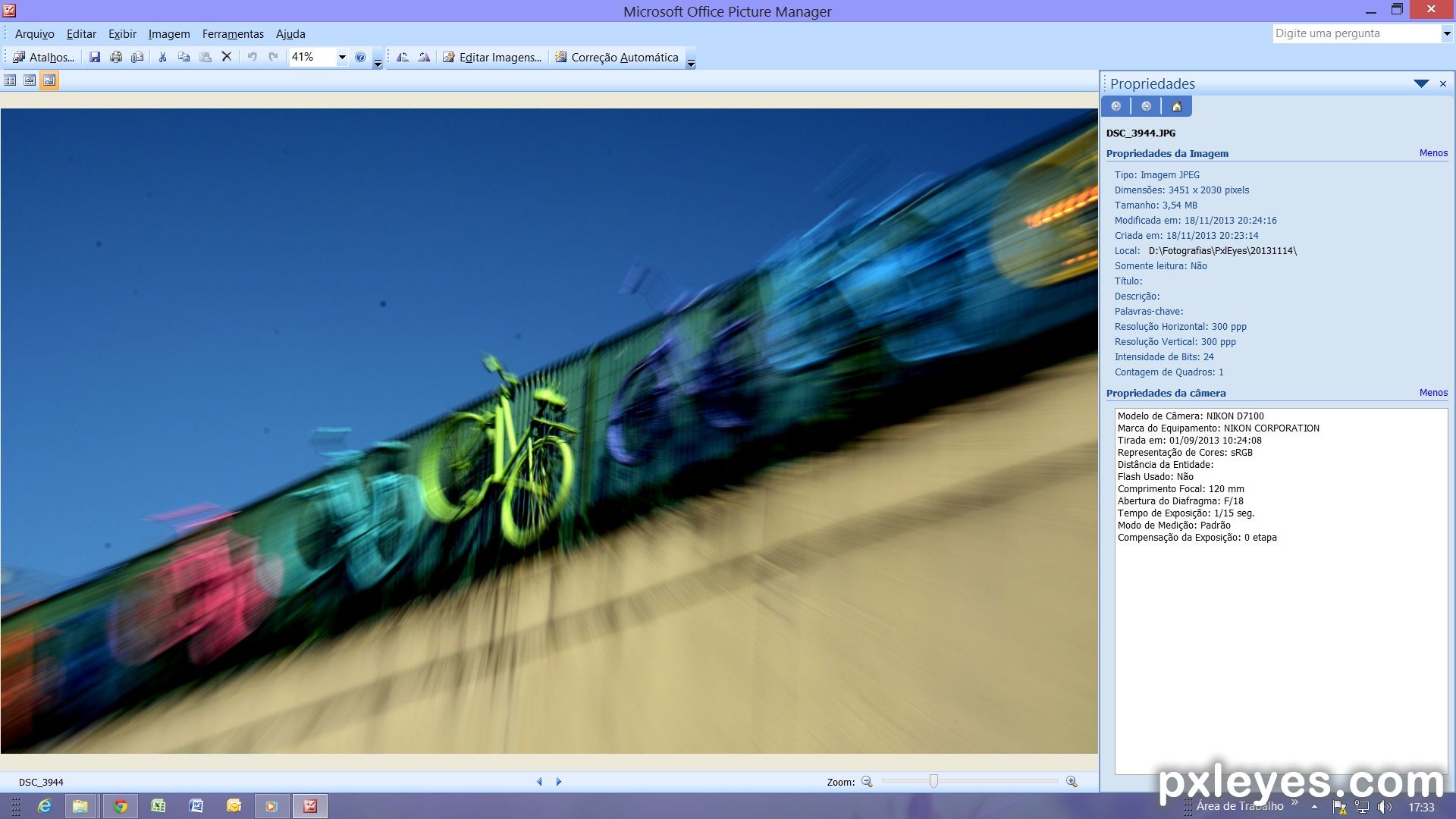Click the Print icon

[116, 57]
